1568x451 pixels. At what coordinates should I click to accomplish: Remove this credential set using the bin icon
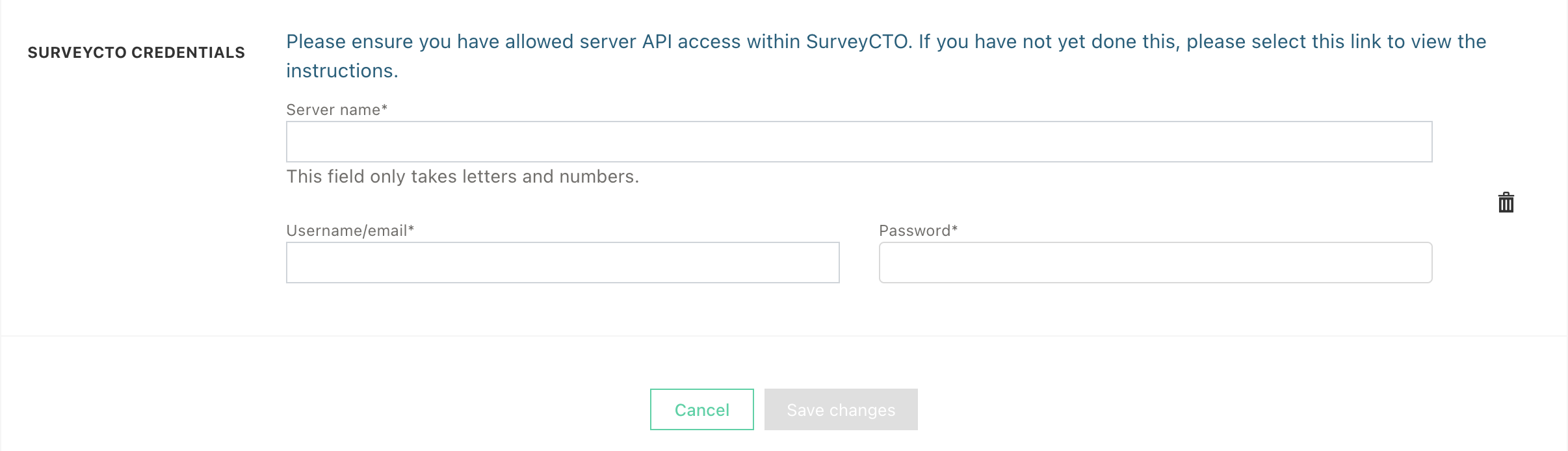click(1506, 203)
